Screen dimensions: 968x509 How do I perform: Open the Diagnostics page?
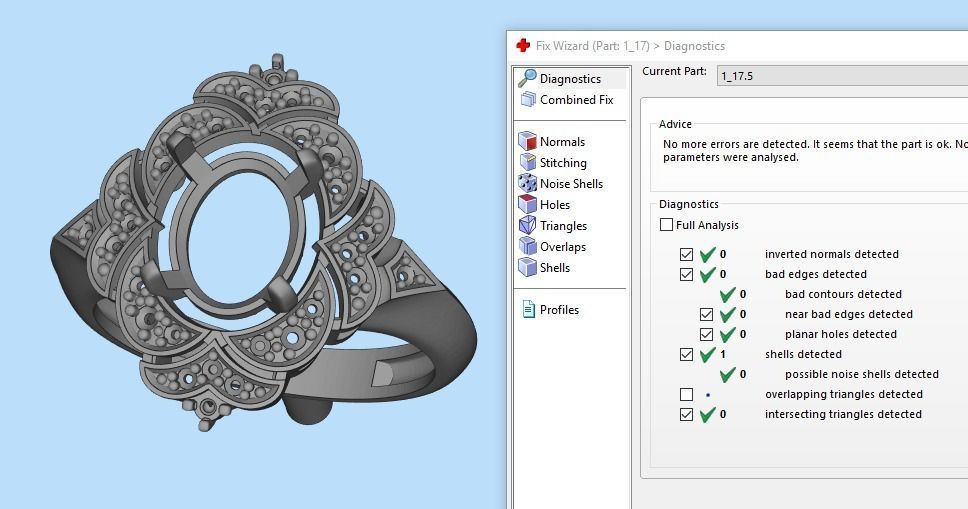(x=571, y=78)
